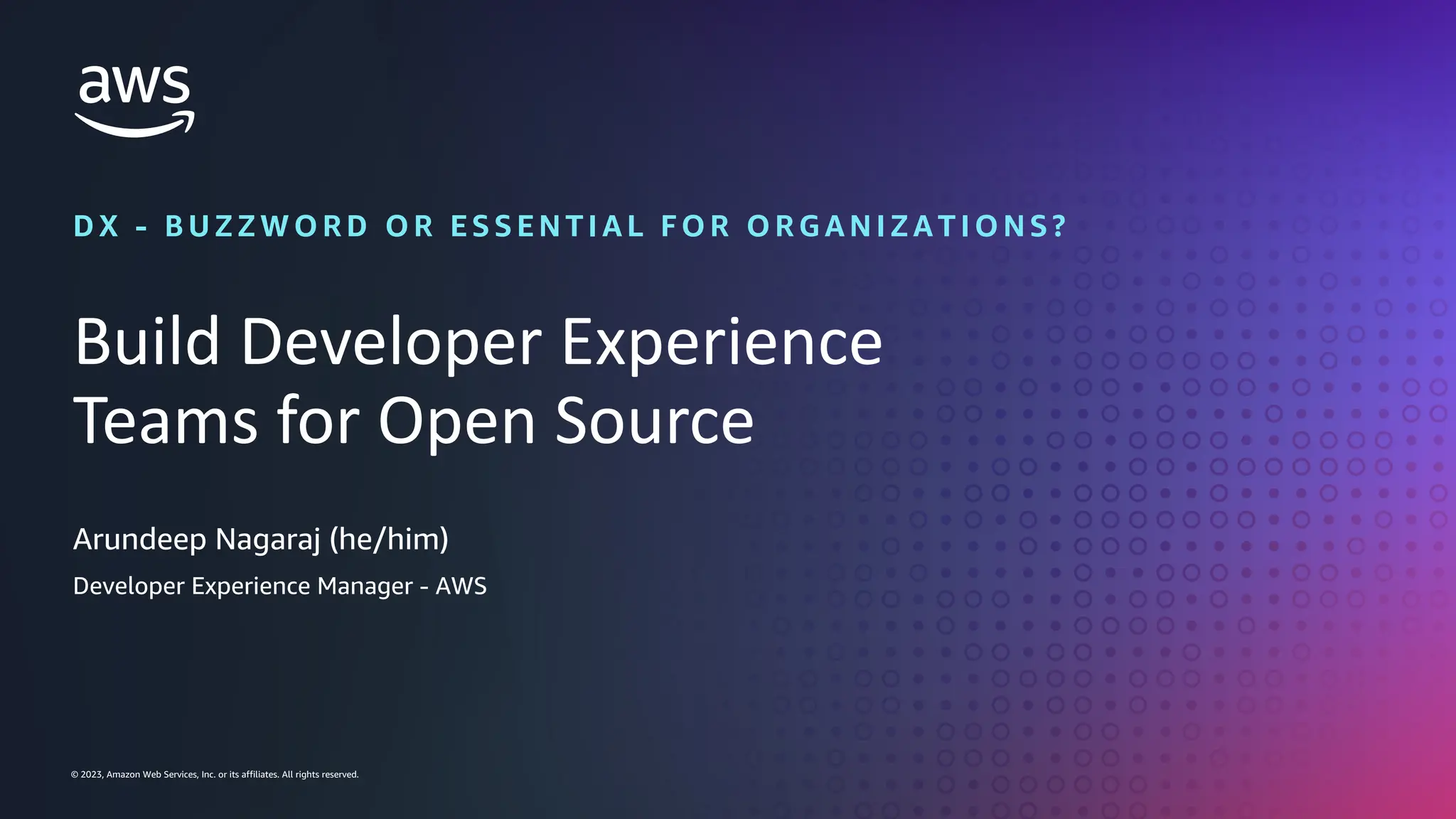Click 'All rights reserved.' in the footer
The width and height of the screenshot is (1456, 819).
click(x=320, y=775)
